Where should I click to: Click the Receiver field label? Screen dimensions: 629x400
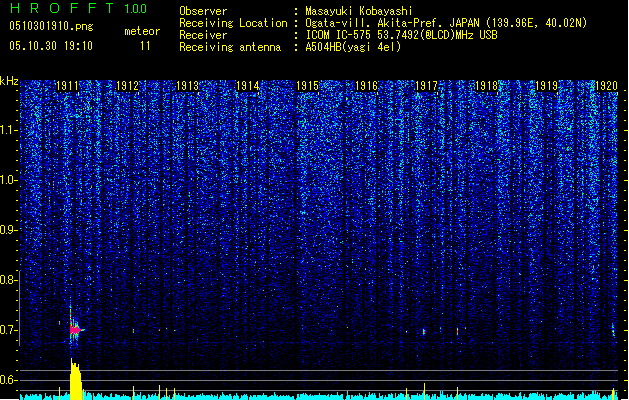(x=203, y=35)
